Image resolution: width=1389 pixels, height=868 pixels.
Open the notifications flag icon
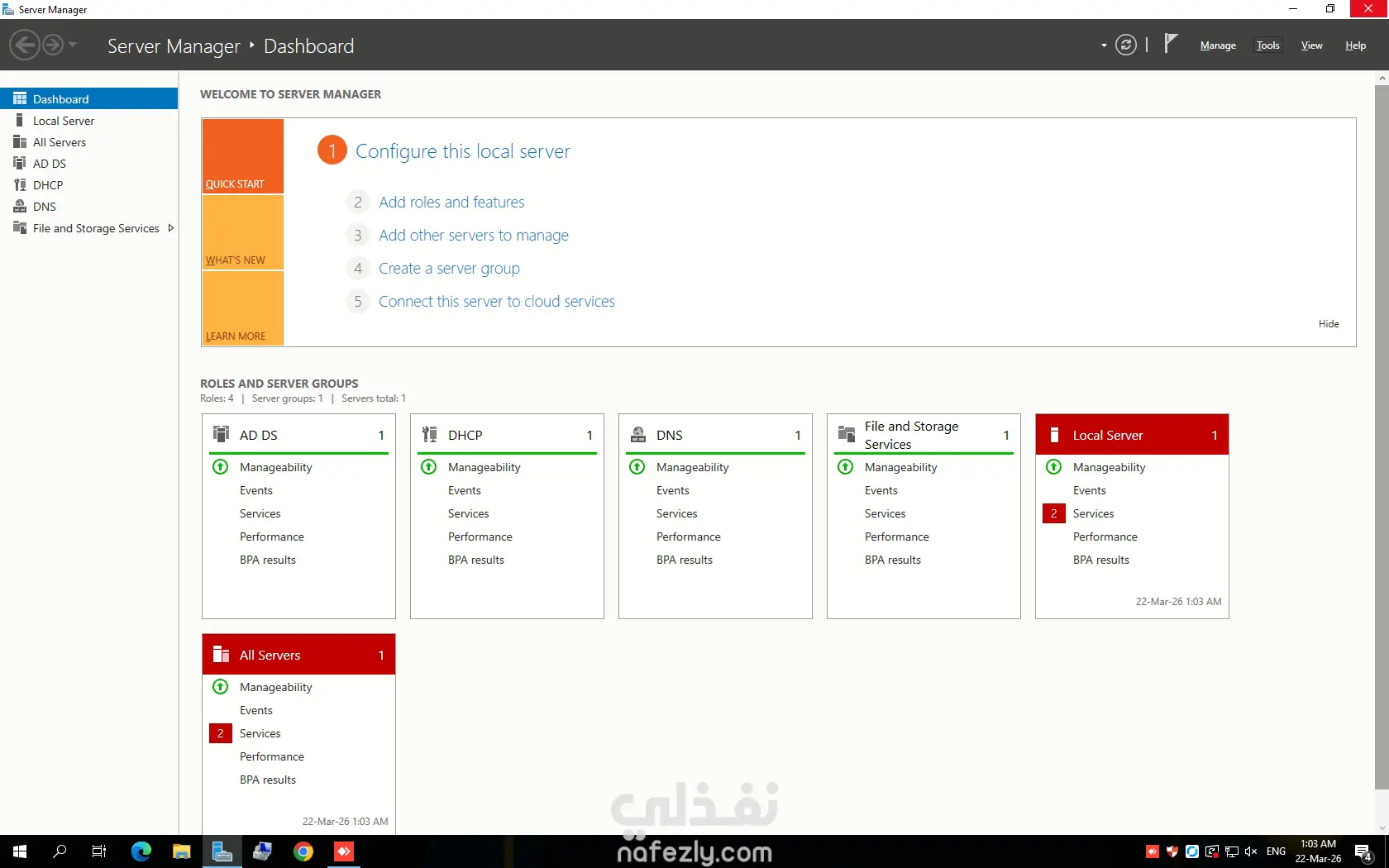click(1170, 44)
